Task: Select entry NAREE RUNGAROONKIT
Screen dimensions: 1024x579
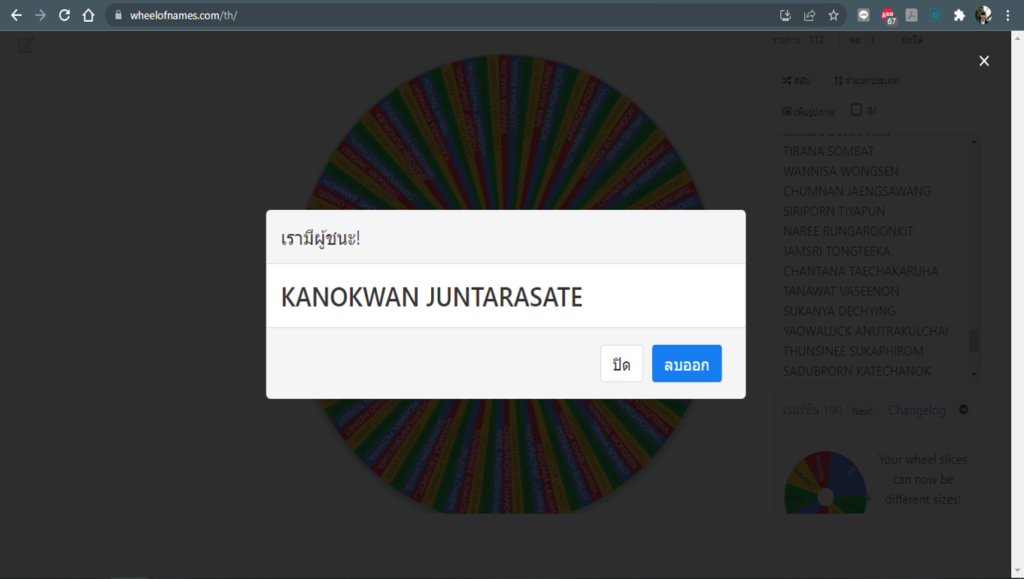Action: (x=848, y=231)
